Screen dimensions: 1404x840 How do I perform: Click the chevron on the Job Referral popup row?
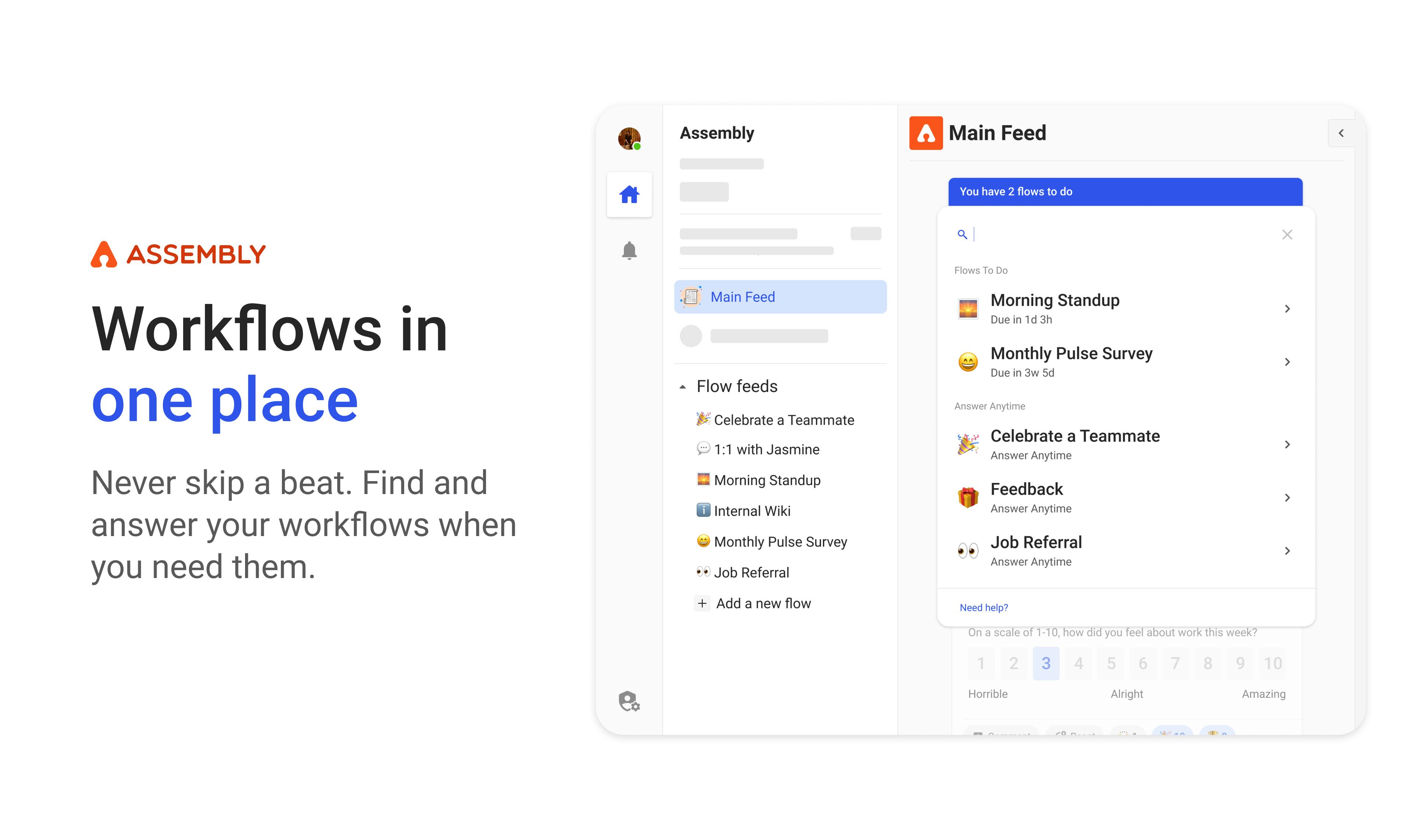pyautogui.click(x=1287, y=551)
